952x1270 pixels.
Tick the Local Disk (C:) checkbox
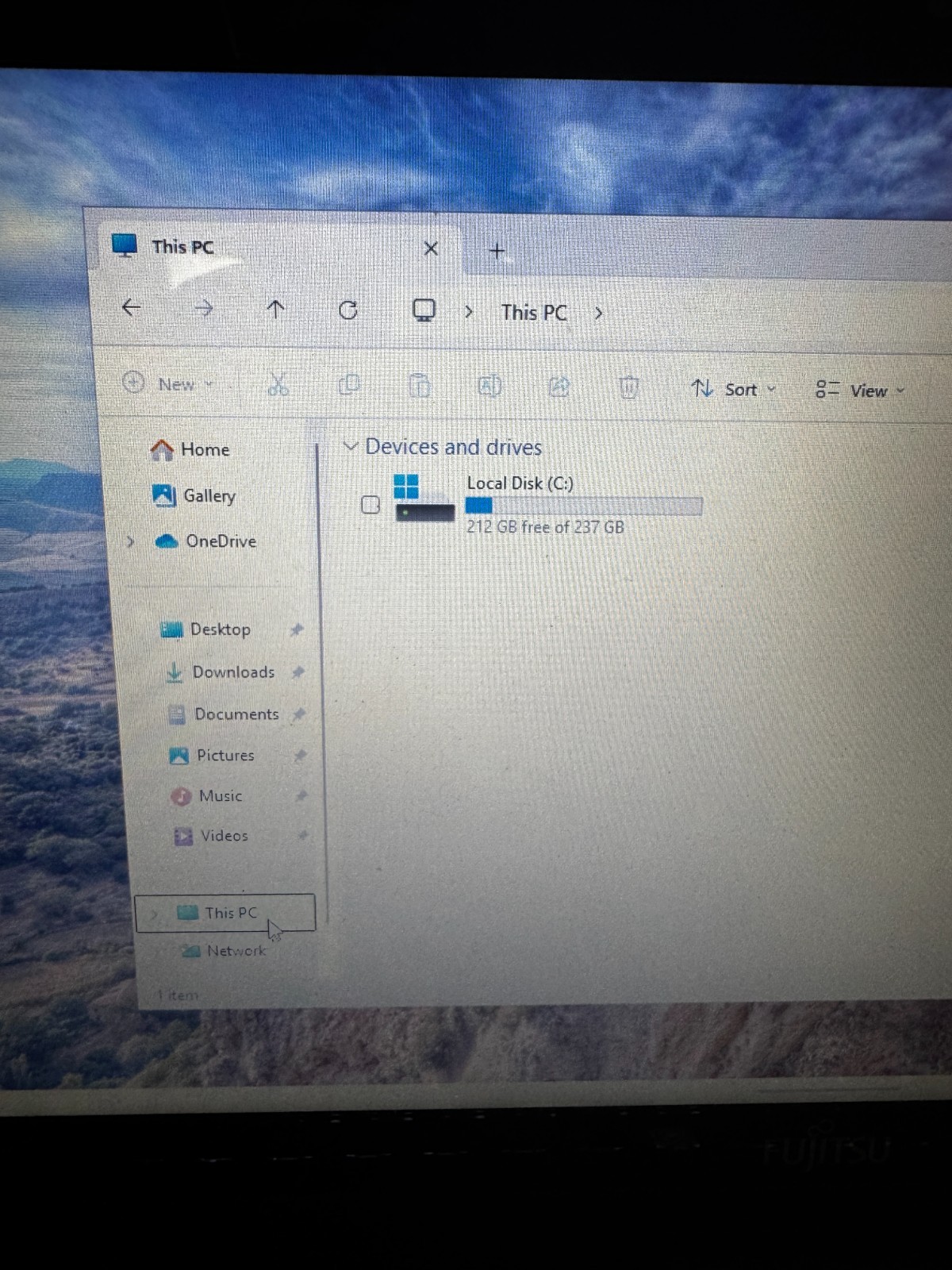[370, 505]
